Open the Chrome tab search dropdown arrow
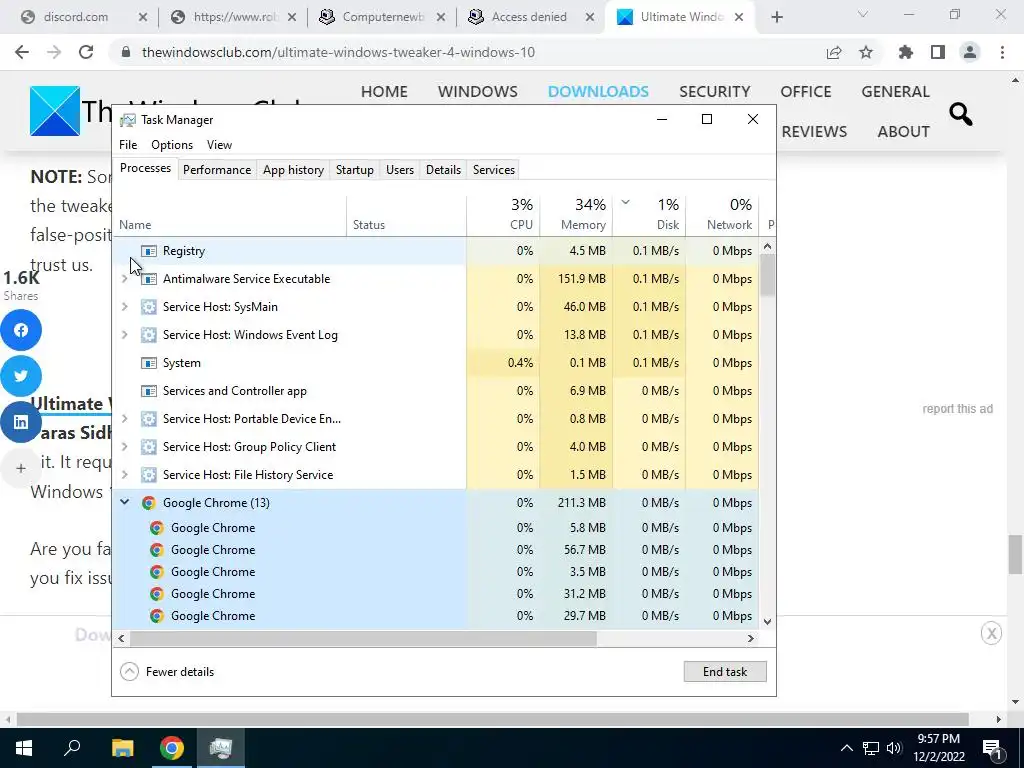The height and width of the screenshot is (768, 1024). (x=863, y=14)
